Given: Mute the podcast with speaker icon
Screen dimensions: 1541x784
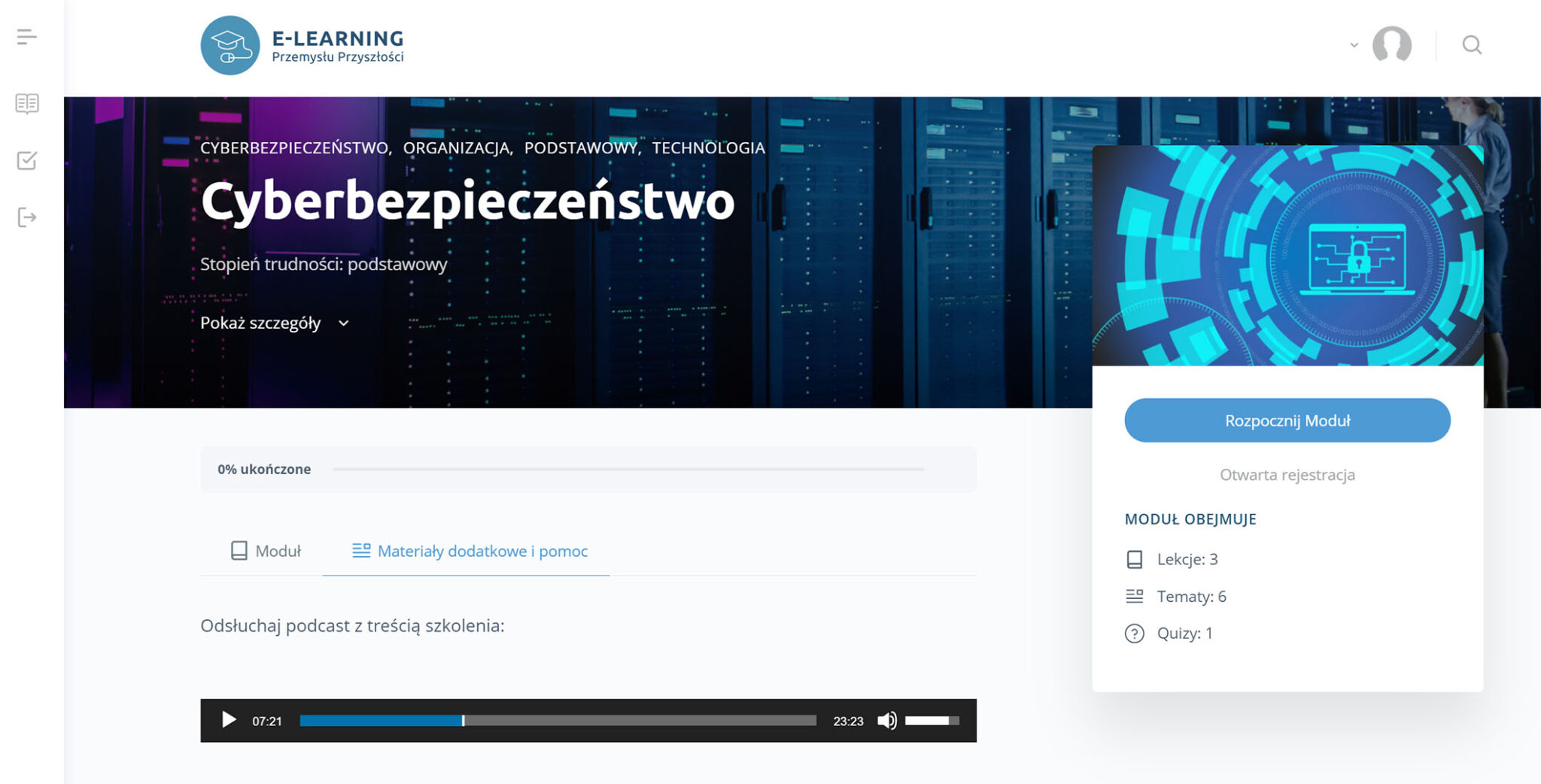Looking at the screenshot, I should click(886, 721).
